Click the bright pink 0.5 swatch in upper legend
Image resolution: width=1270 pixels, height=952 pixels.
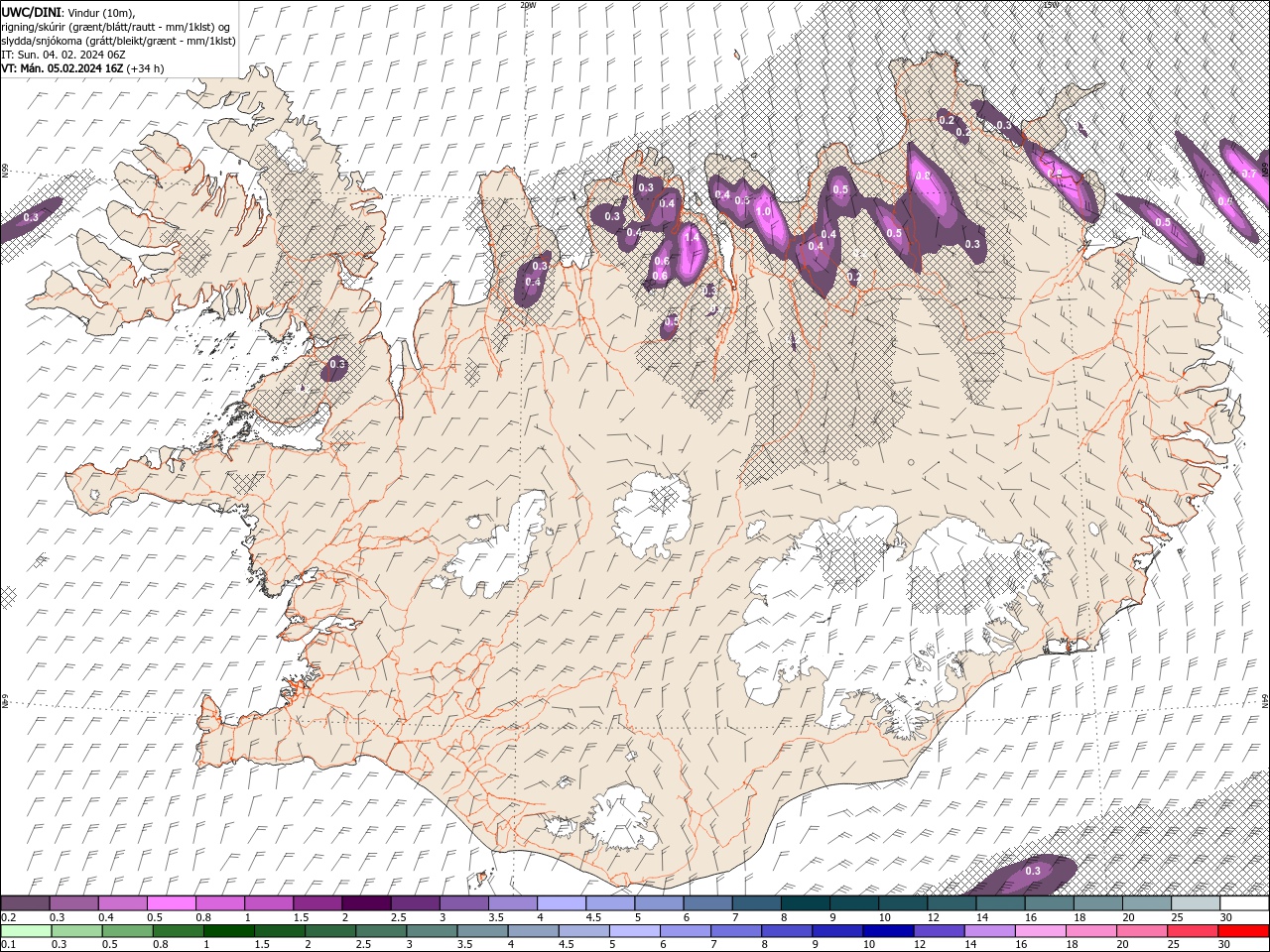[171, 903]
